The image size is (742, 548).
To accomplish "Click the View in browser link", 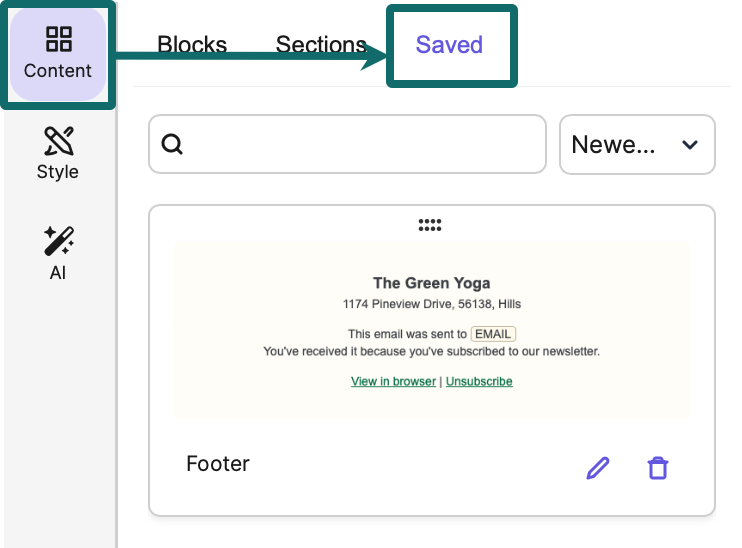I will [393, 381].
